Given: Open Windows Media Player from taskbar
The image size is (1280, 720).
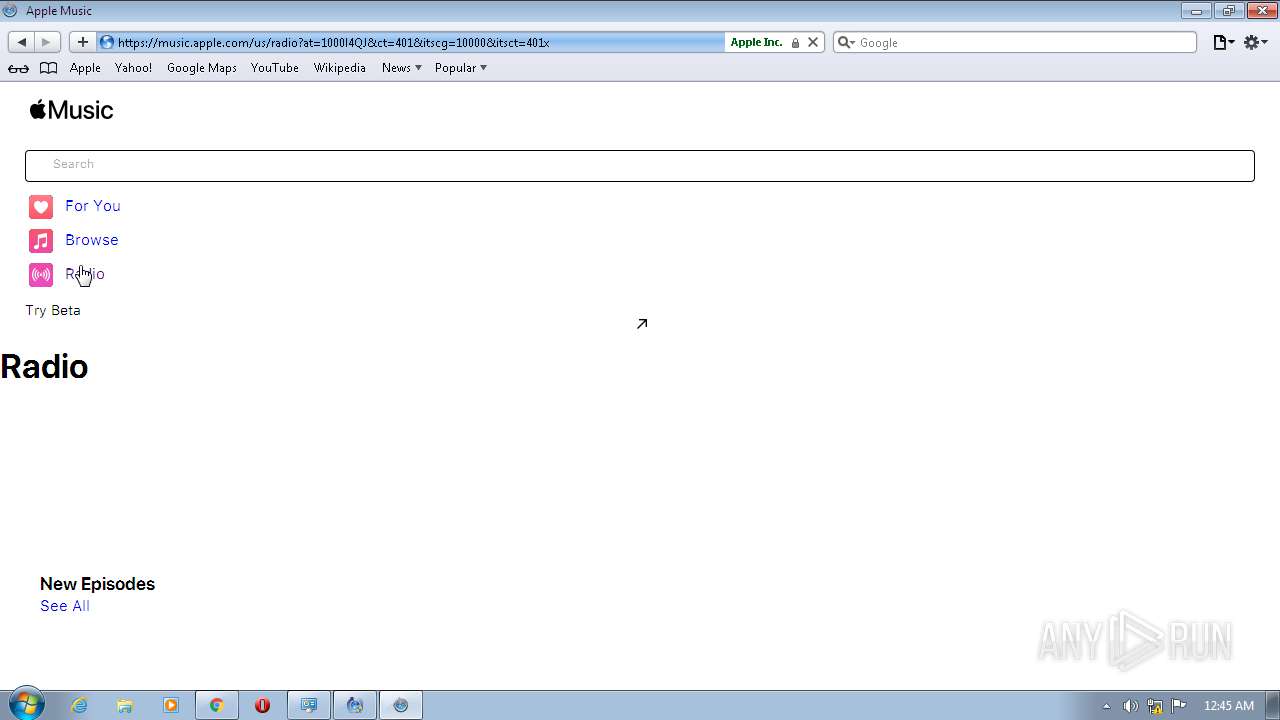Looking at the screenshot, I should (x=170, y=705).
